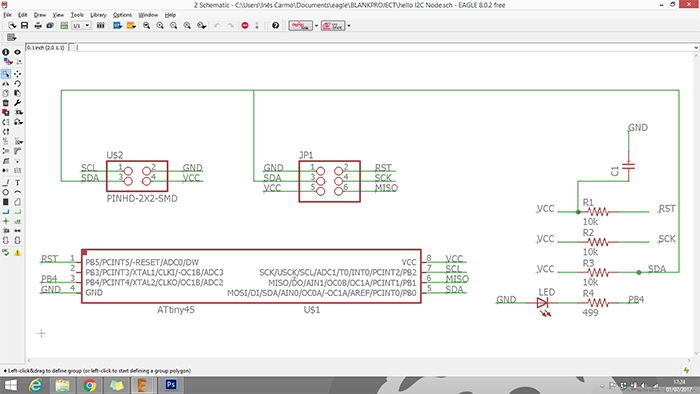Screen dimensions: 700x394
Task: Open the Library menu
Action: [98, 15]
